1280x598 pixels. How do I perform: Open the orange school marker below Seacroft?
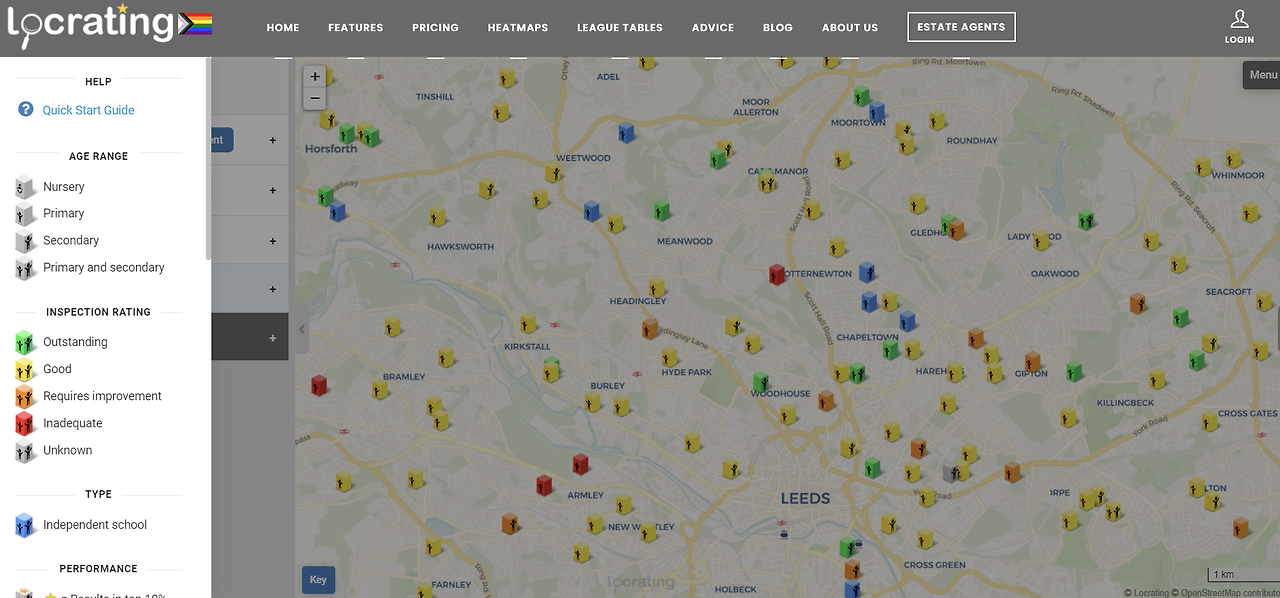coord(1137,302)
